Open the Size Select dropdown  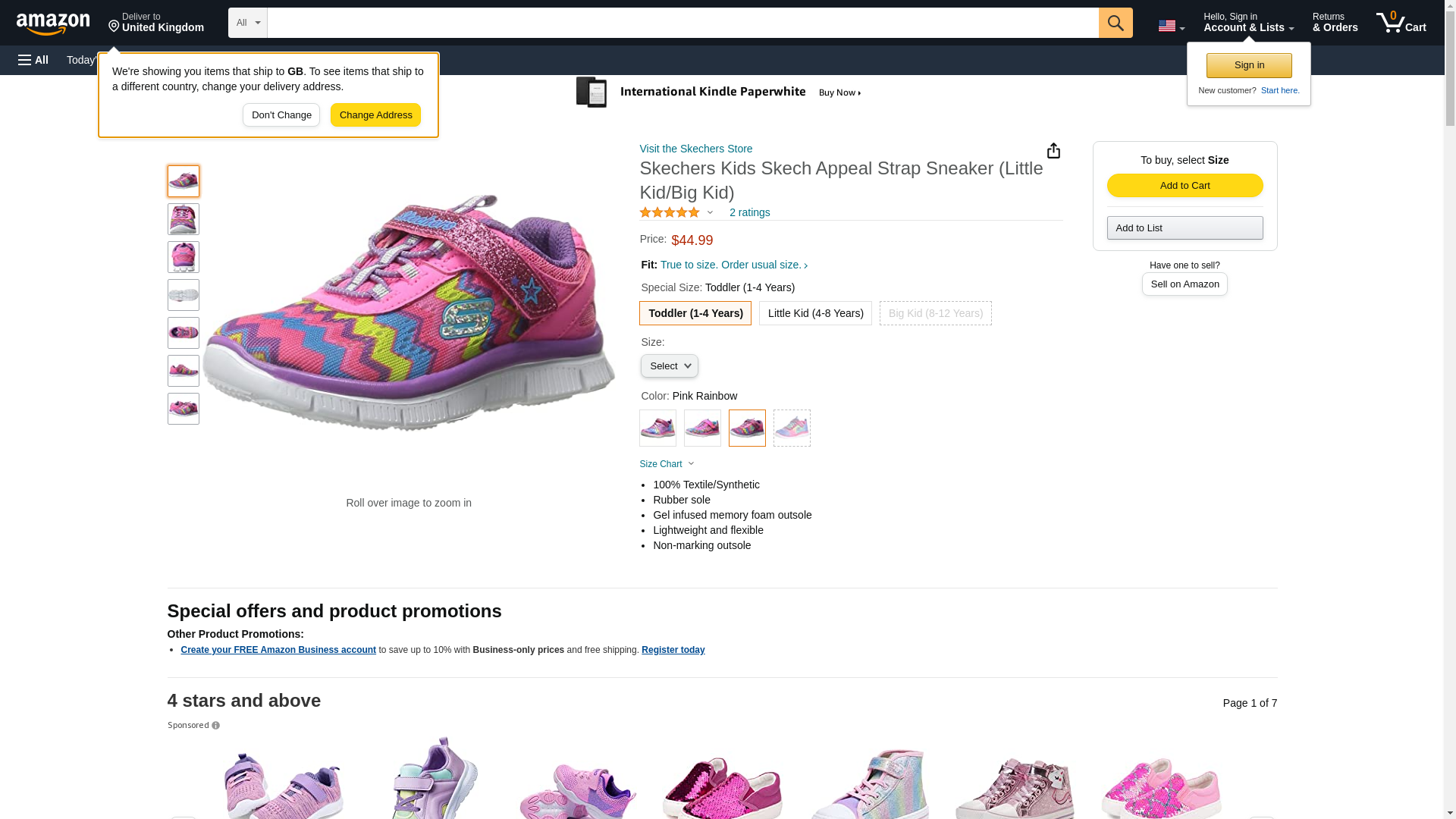point(669,366)
